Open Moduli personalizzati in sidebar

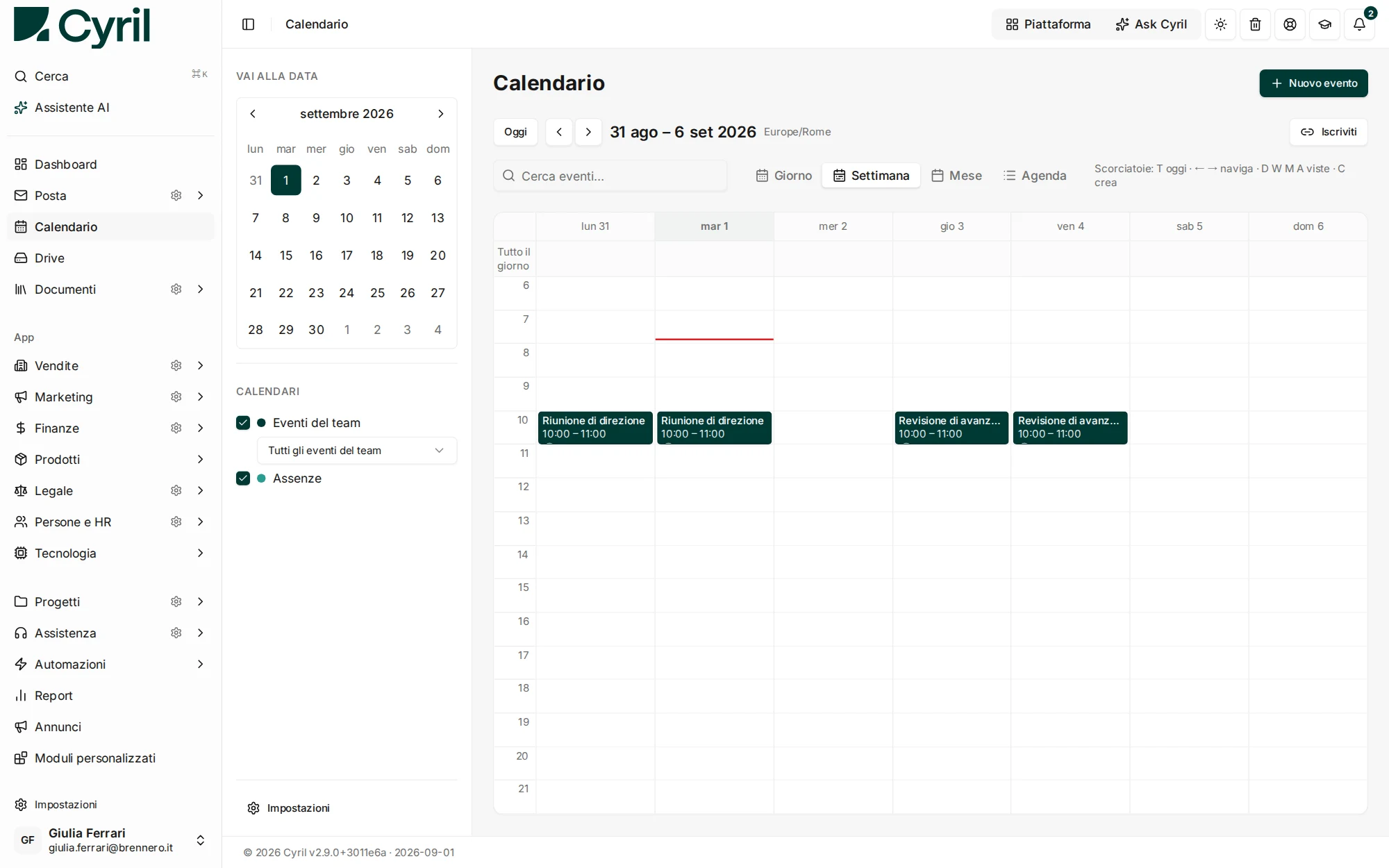click(x=111, y=758)
